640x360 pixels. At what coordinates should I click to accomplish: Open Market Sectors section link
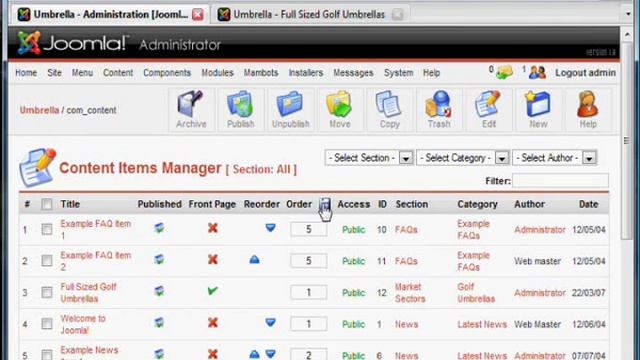click(x=410, y=293)
